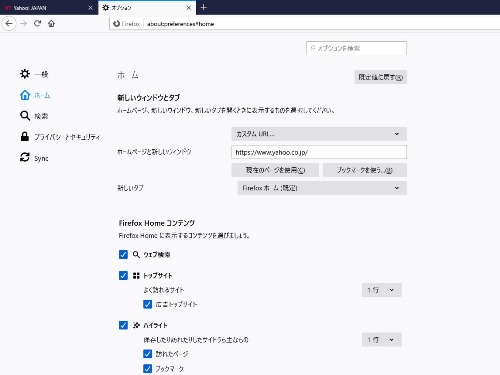Click the sparkle icon beside ハイライト
Image resolution: width=500 pixels, height=375 pixels.
pyautogui.click(x=136, y=325)
